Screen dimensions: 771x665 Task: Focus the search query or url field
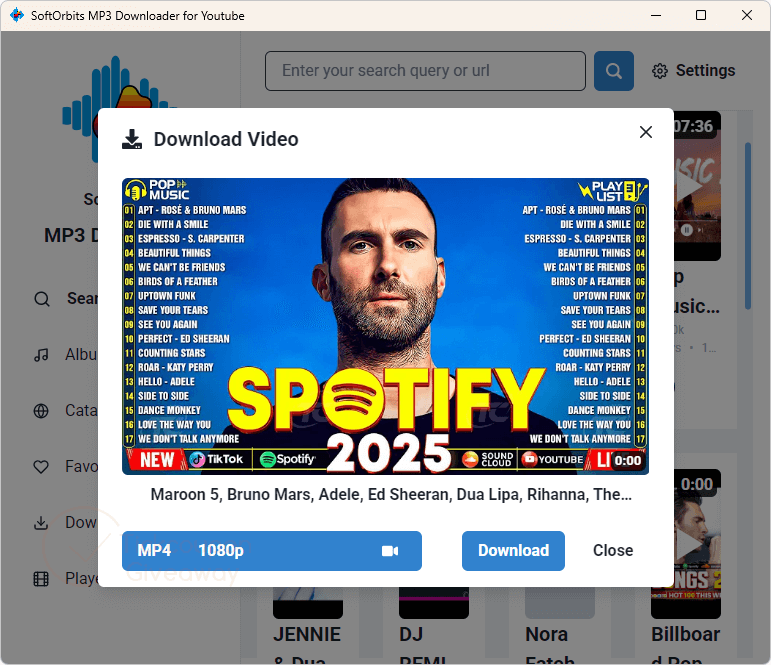click(x=425, y=71)
